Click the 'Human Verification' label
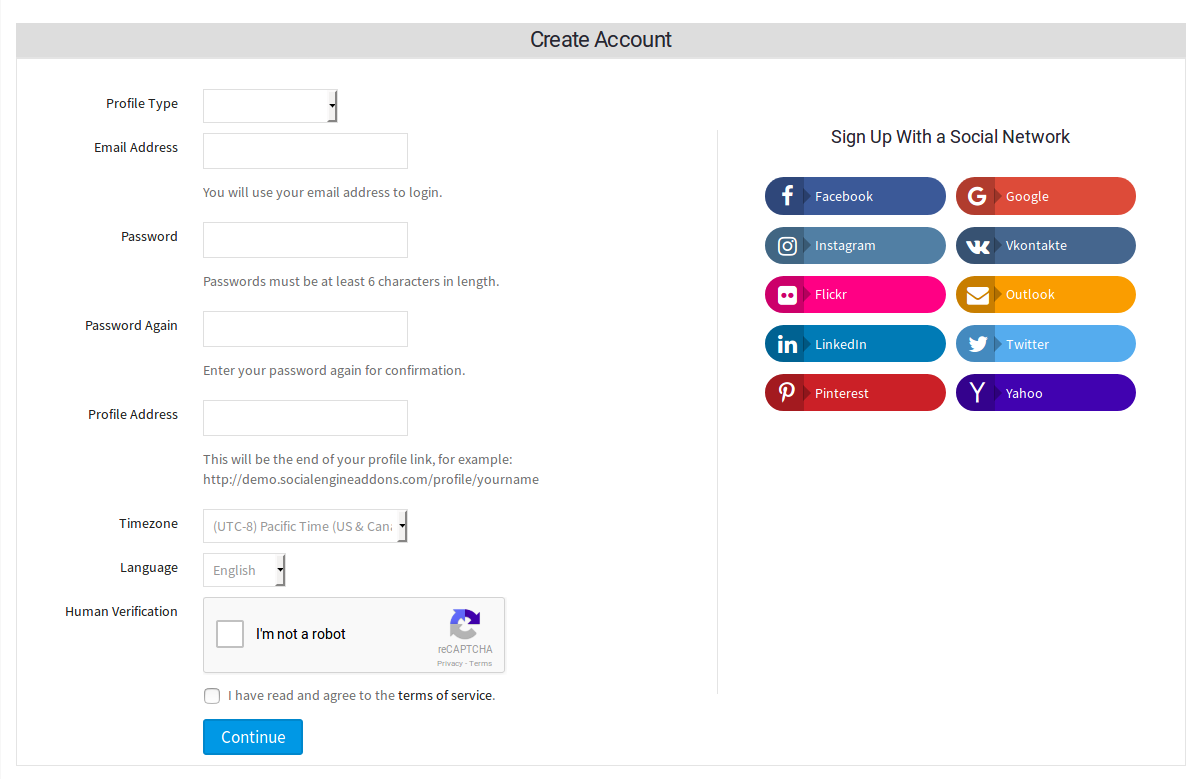The image size is (1201, 779). pos(121,611)
